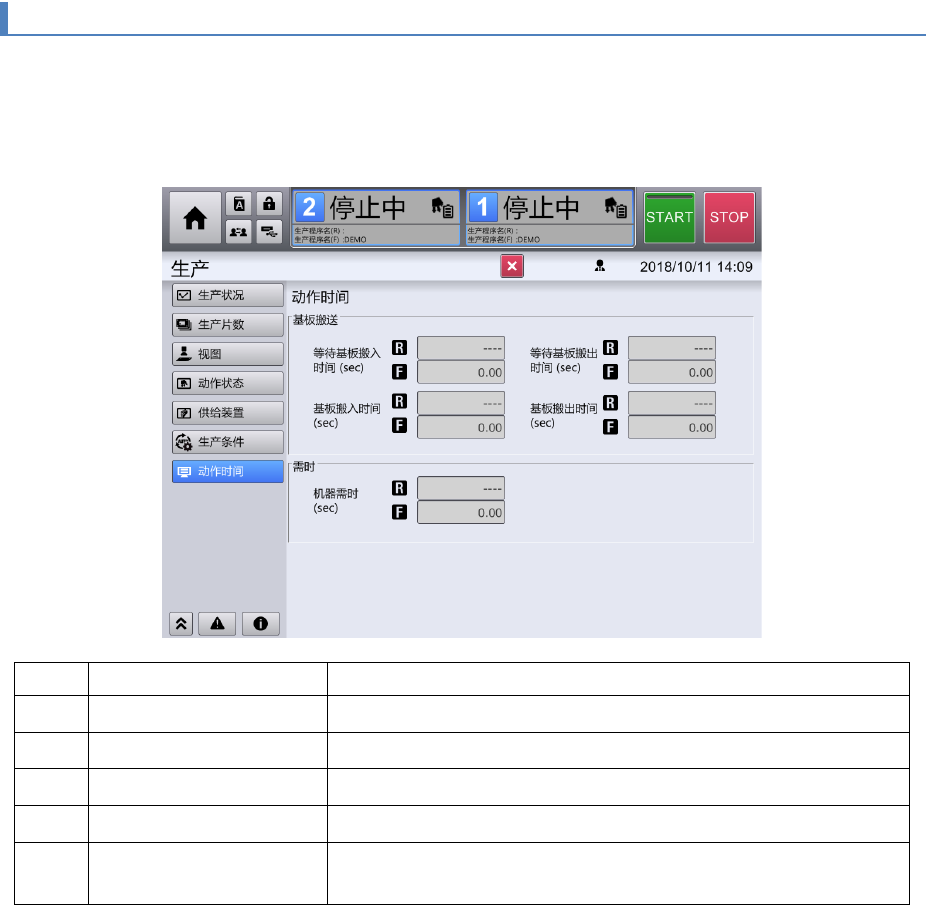The image size is (926, 905).
Task: Click F field for 基板搬入时间
Action: point(461,427)
